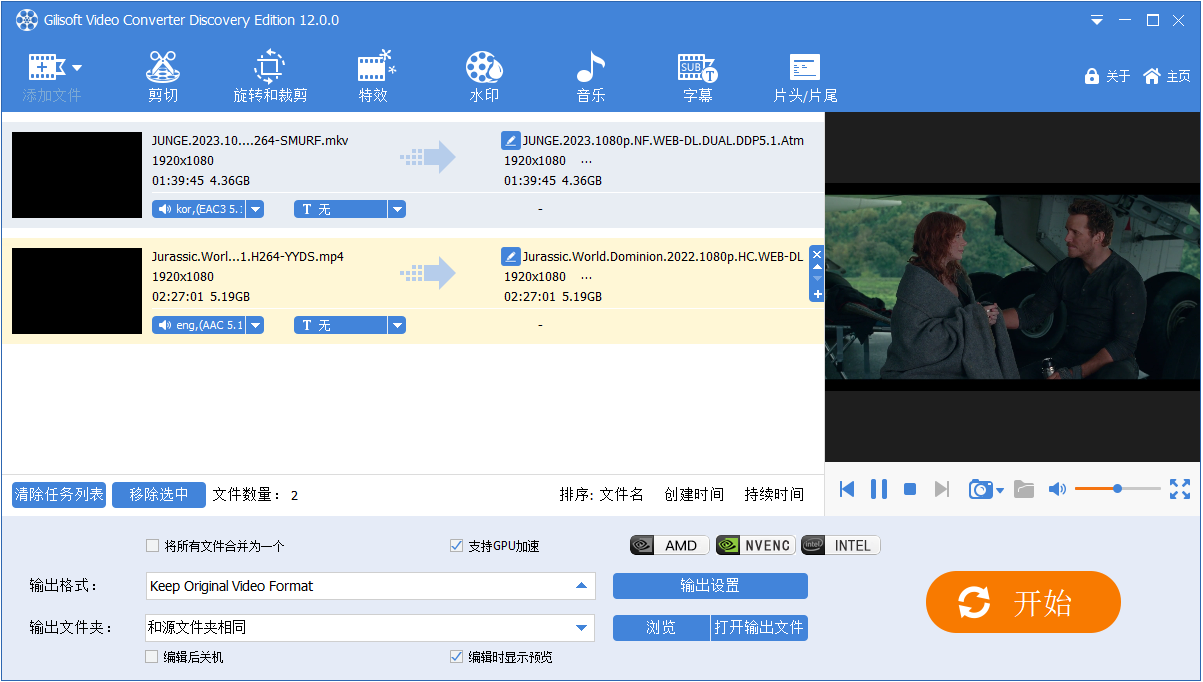Sort by duration (持续时间)

pos(774,494)
